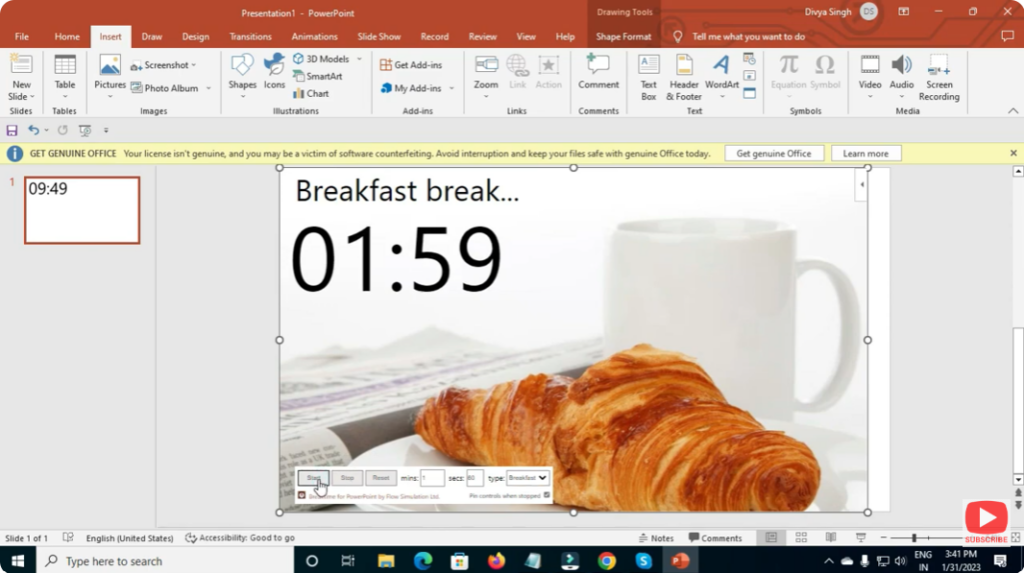Open the timer type Breakfast dropdown
This screenshot has height=573, width=1024.
click(528, 478)
